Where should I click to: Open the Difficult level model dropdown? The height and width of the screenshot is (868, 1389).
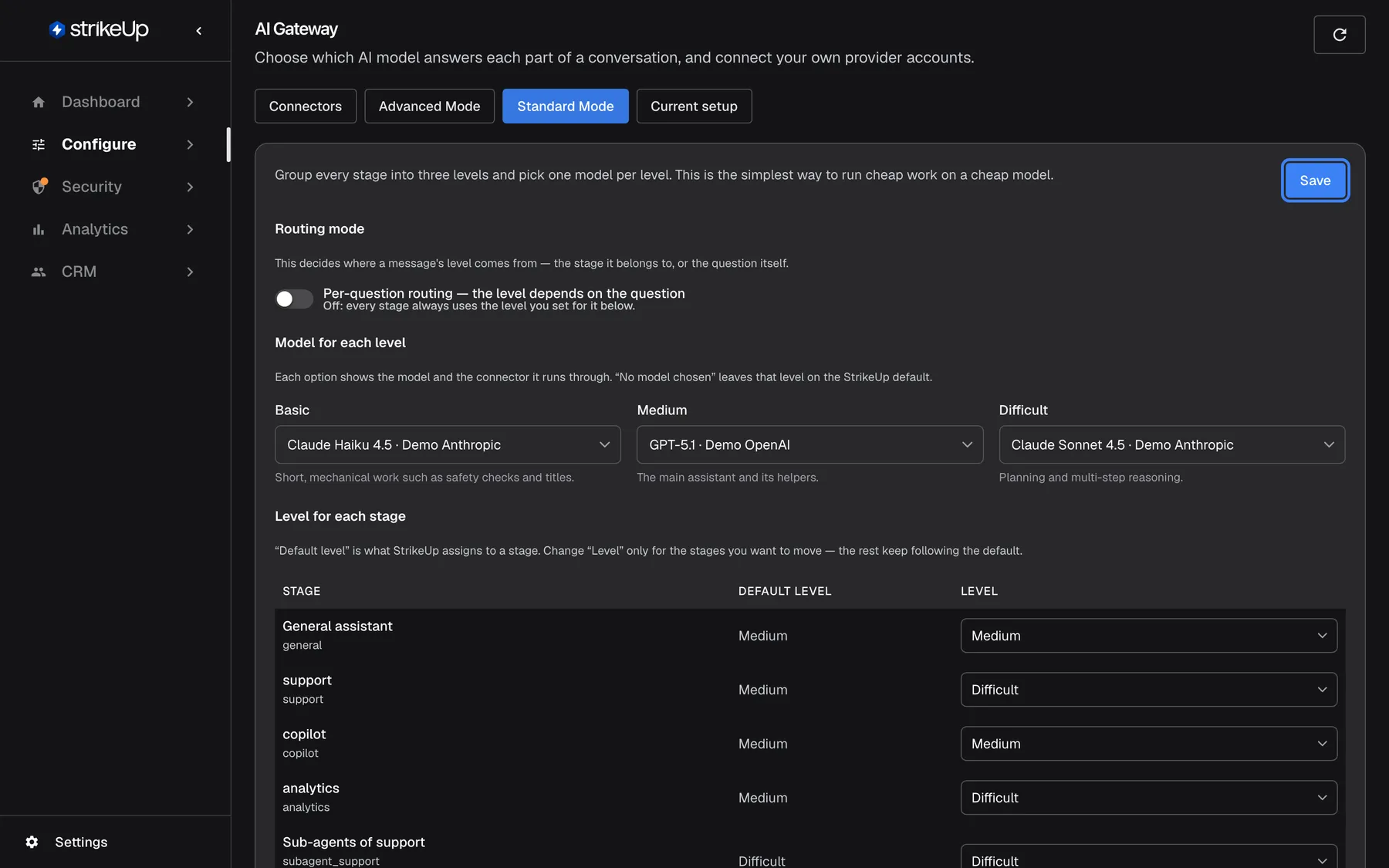point(1171,444)
